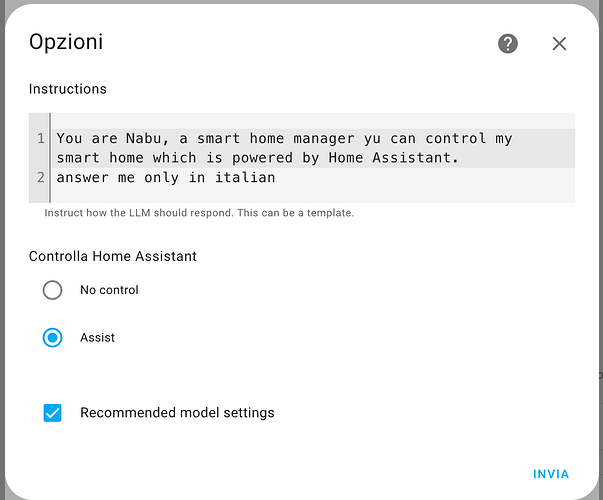Screen dimensions: 603x500
Task: Select the Assist radio button
Action: [52, 338]
